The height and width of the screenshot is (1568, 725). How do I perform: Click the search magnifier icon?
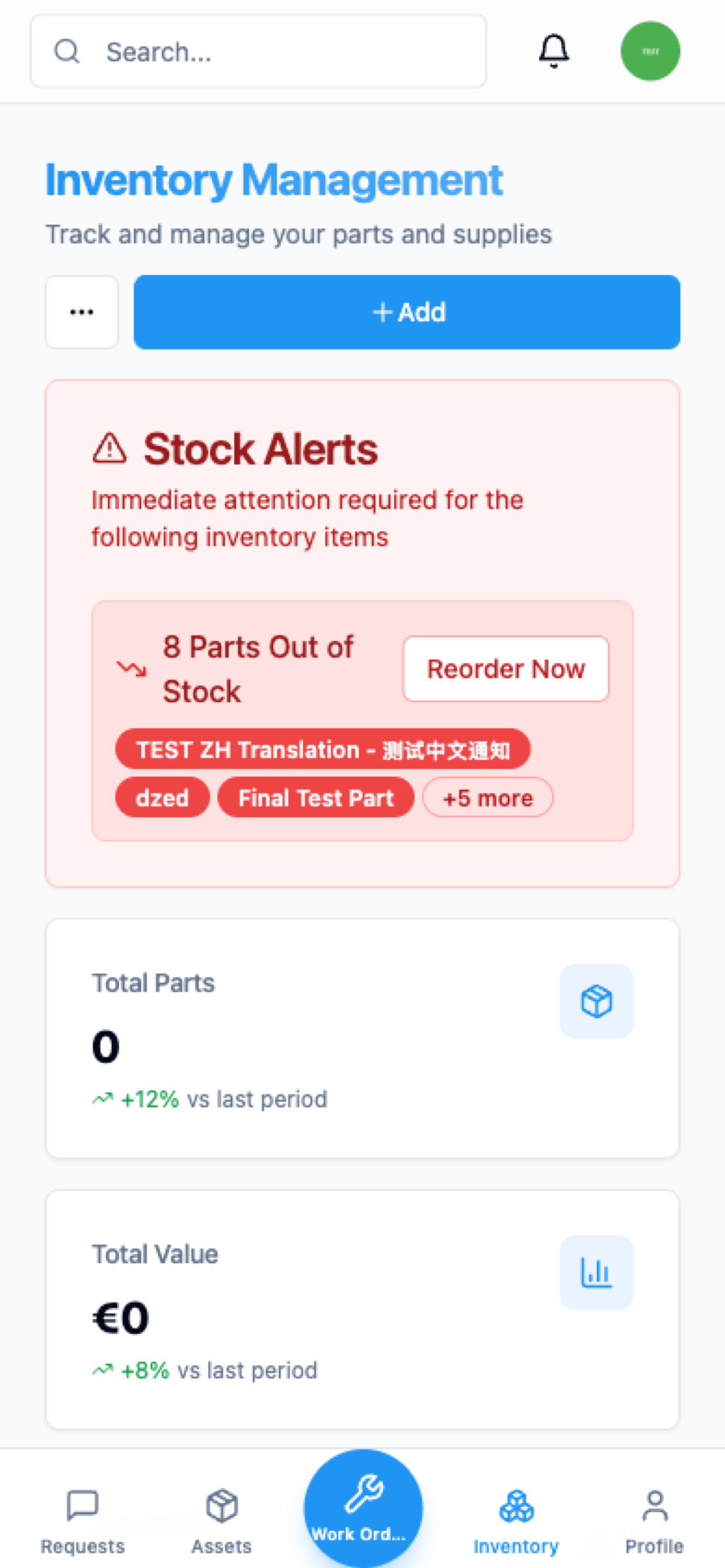click(67, 52)
